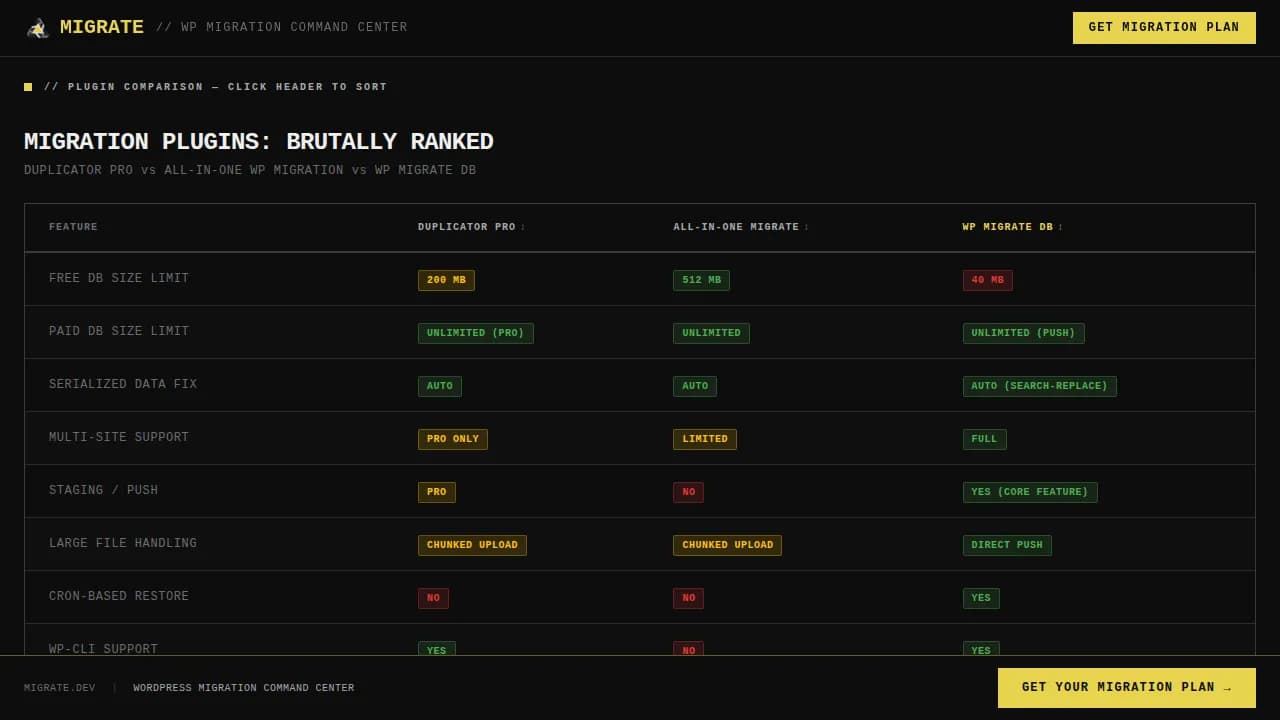Click the UNLIMITED (PUSH) badge
The image size is (1280, 720).
coord(1024,333)
